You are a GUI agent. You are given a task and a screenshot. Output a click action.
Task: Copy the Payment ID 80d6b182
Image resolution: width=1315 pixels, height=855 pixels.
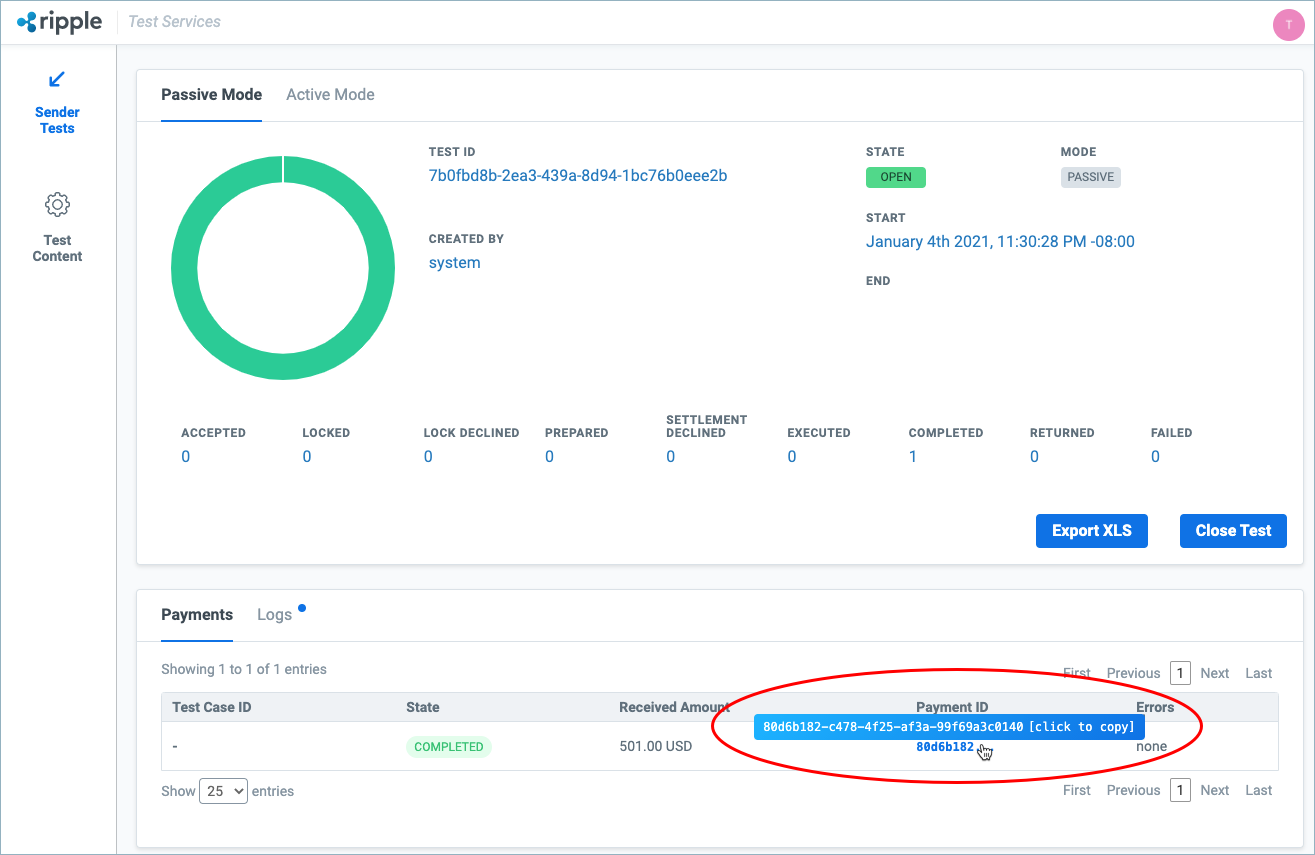pos(944,745)
